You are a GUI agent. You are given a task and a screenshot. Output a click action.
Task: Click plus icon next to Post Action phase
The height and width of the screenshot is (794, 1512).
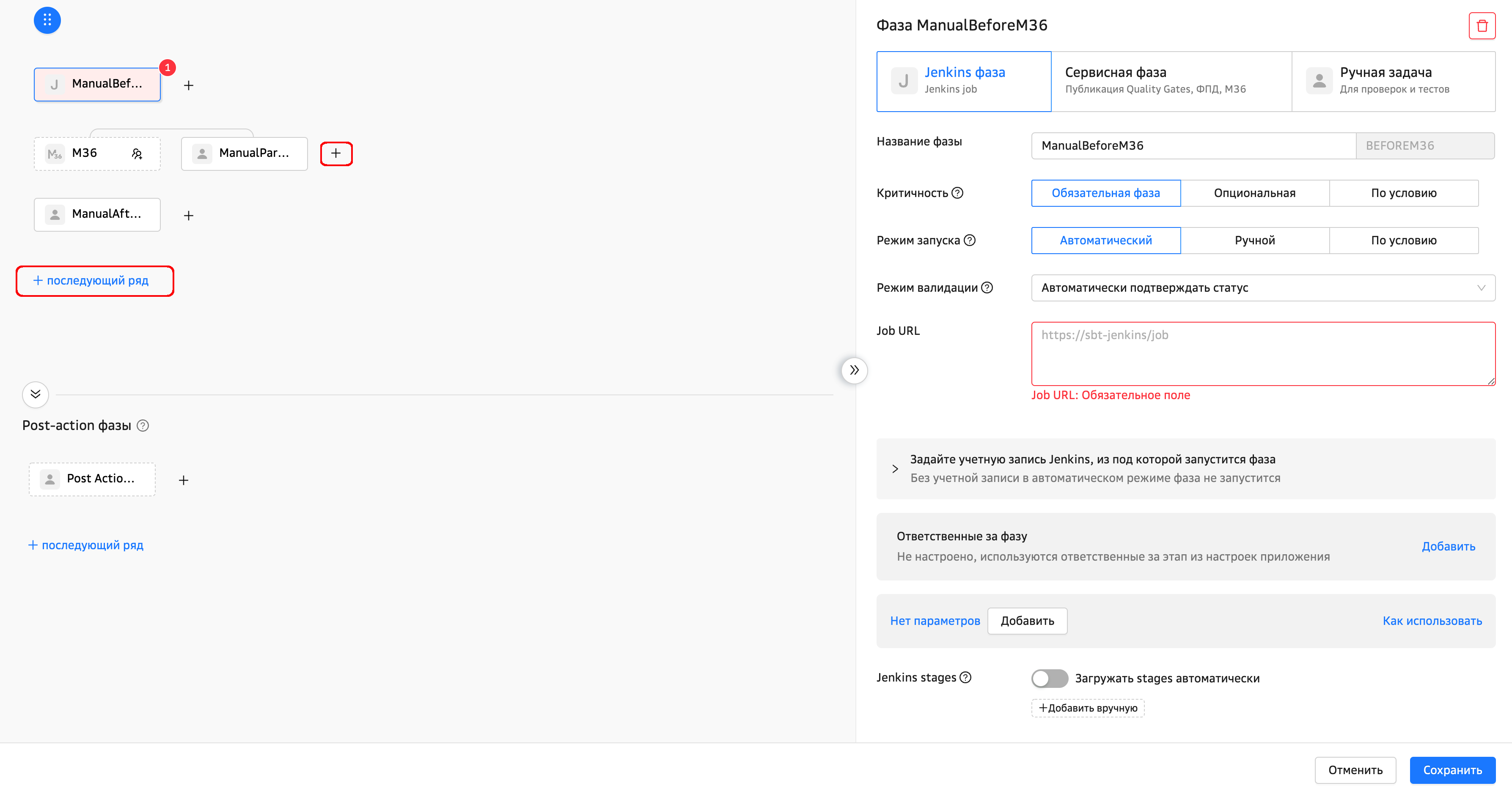click(184, 480)
